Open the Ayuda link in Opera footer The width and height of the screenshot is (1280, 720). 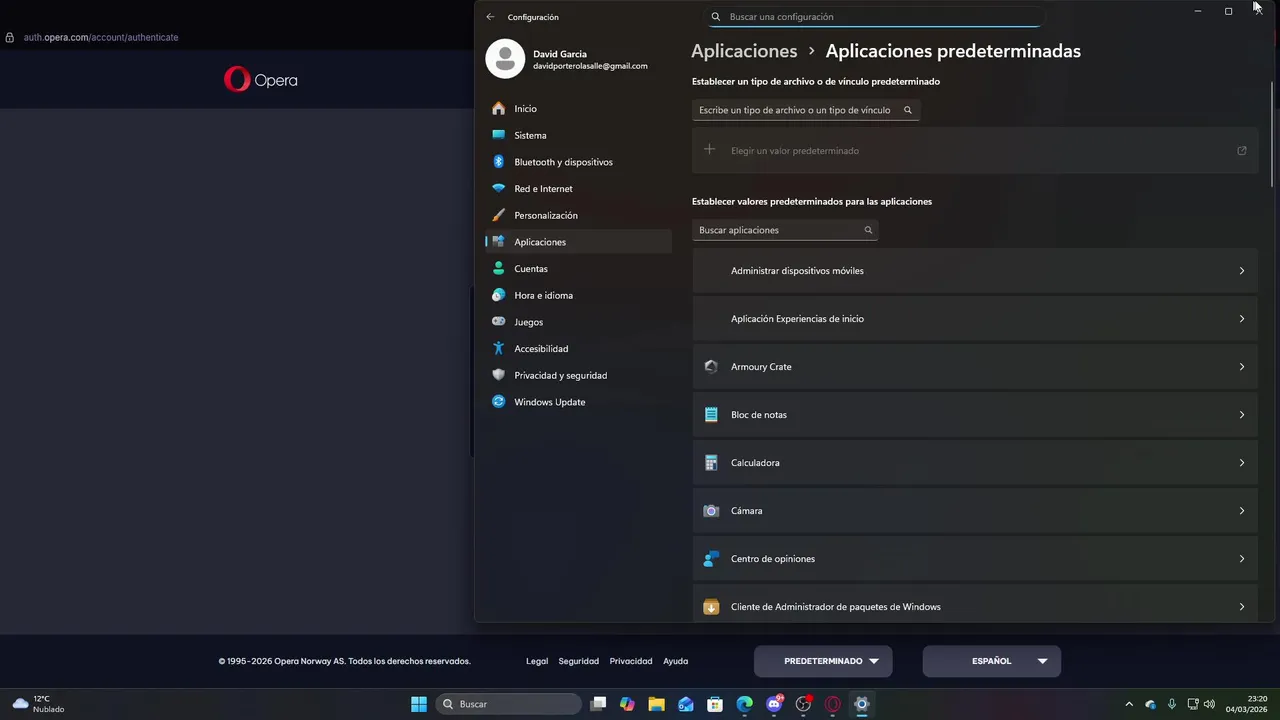coord(676,661)
